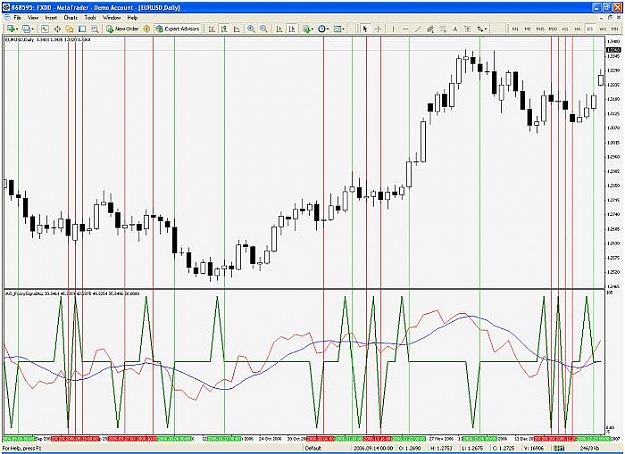625x454 pixels.
Task: Expand the Periods dropdown arrow
Action: click(328, 29)
